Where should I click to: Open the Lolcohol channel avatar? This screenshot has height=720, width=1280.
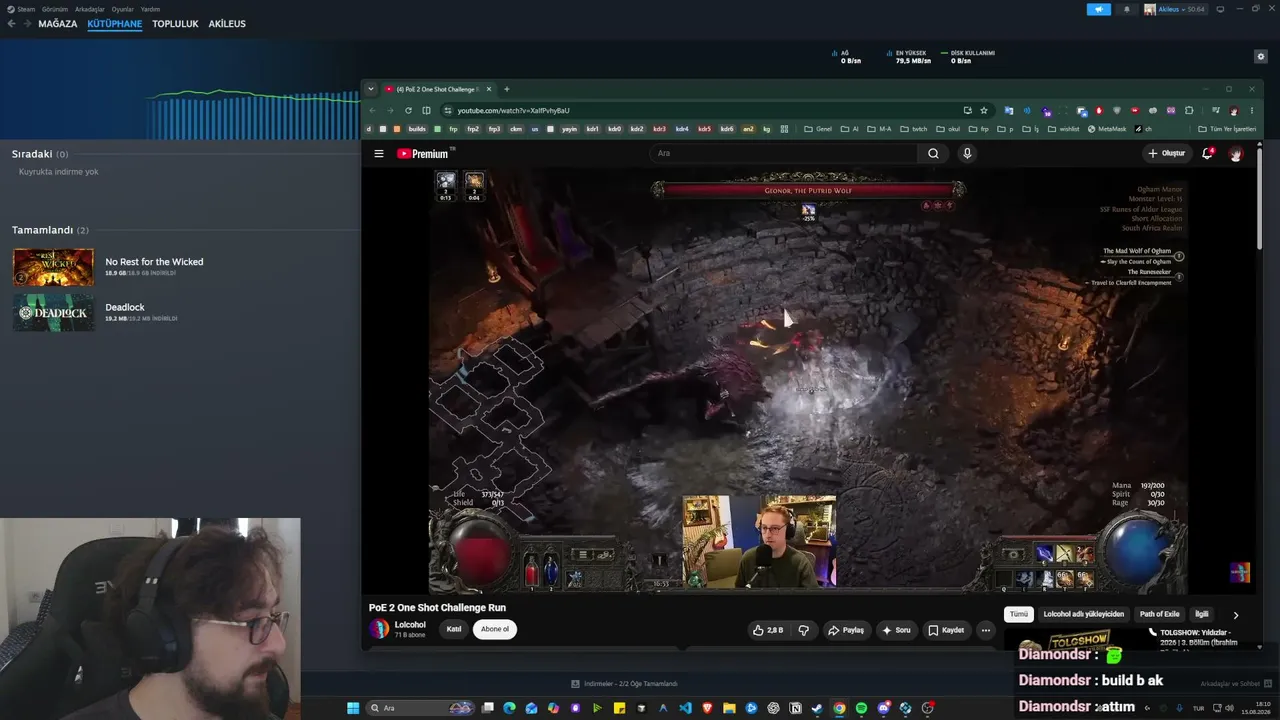click(379, 629)
